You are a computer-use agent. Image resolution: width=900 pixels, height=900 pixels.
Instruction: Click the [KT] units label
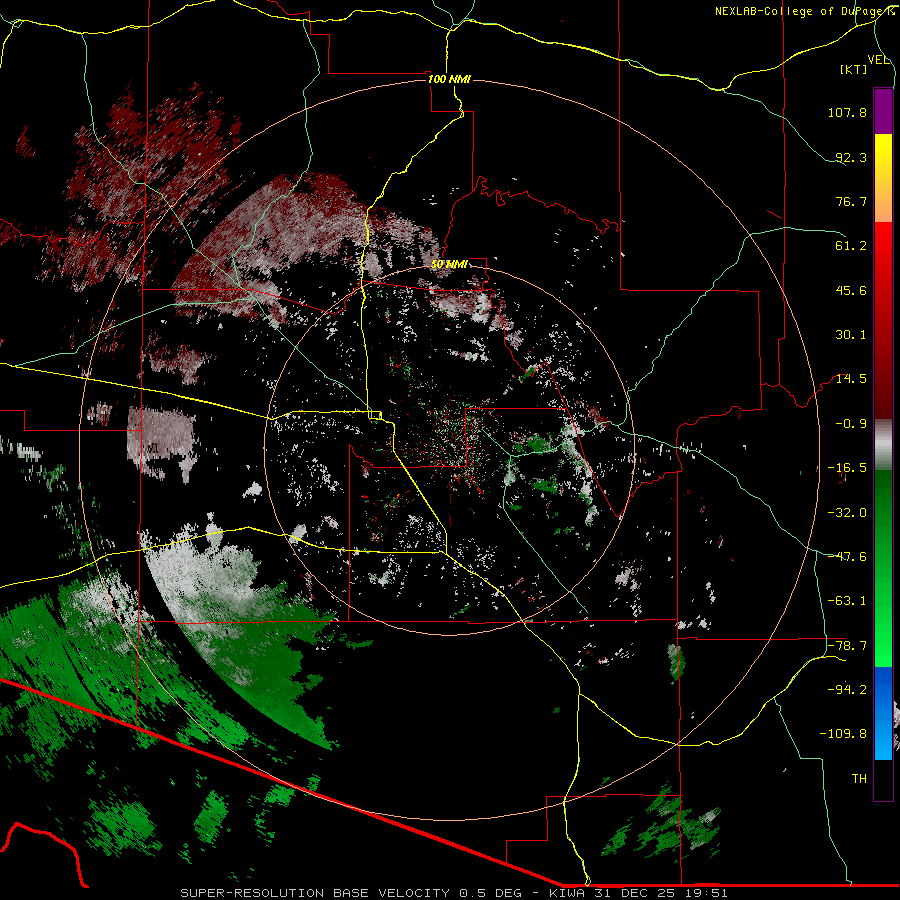pyautogui.click(x=854, y=69)
